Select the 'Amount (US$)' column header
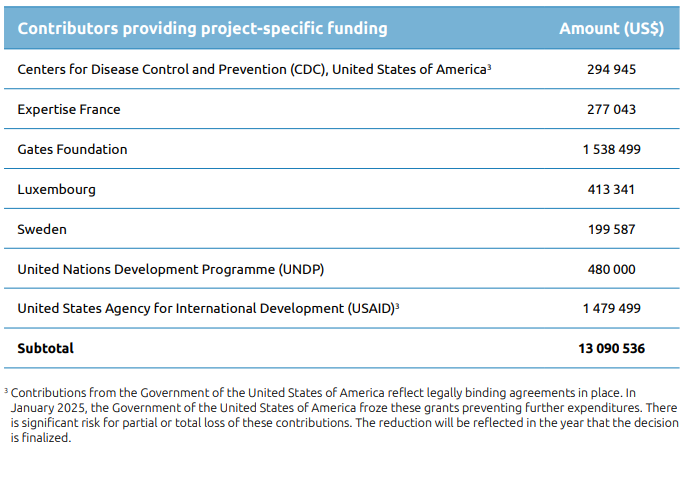687x503 pixels. pos(612,28)
